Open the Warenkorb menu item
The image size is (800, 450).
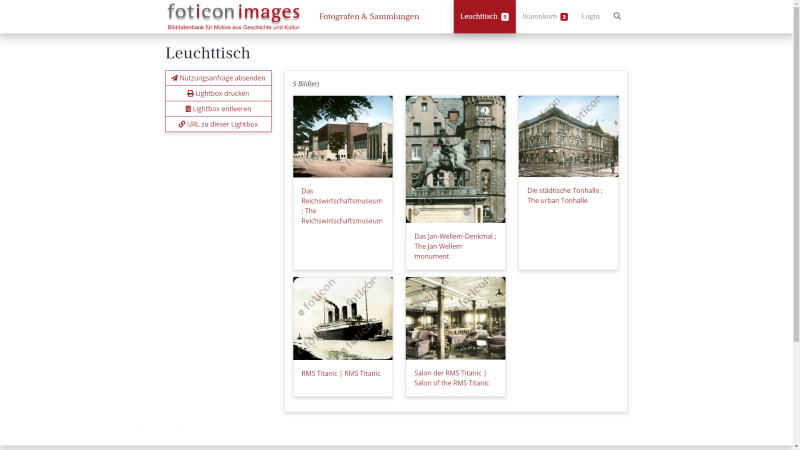tap(545, 16)
